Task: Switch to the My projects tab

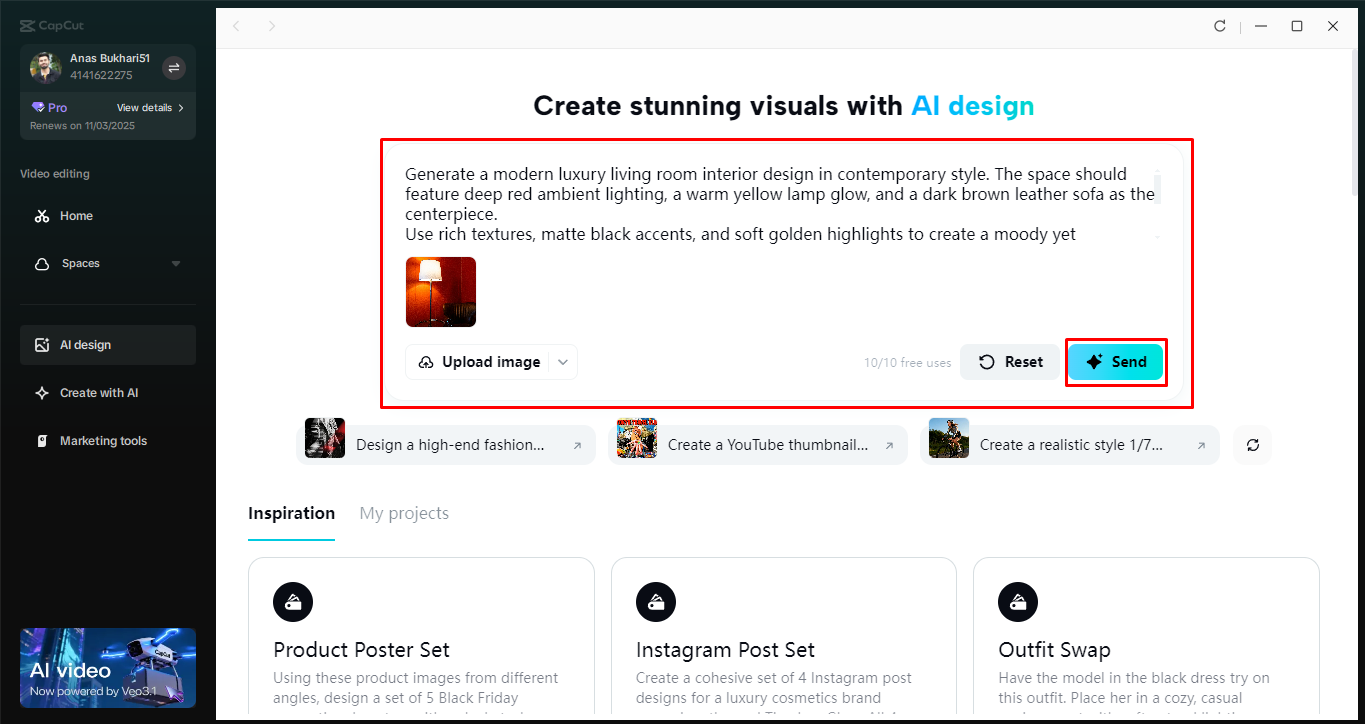Action: [x=403, y=513]
